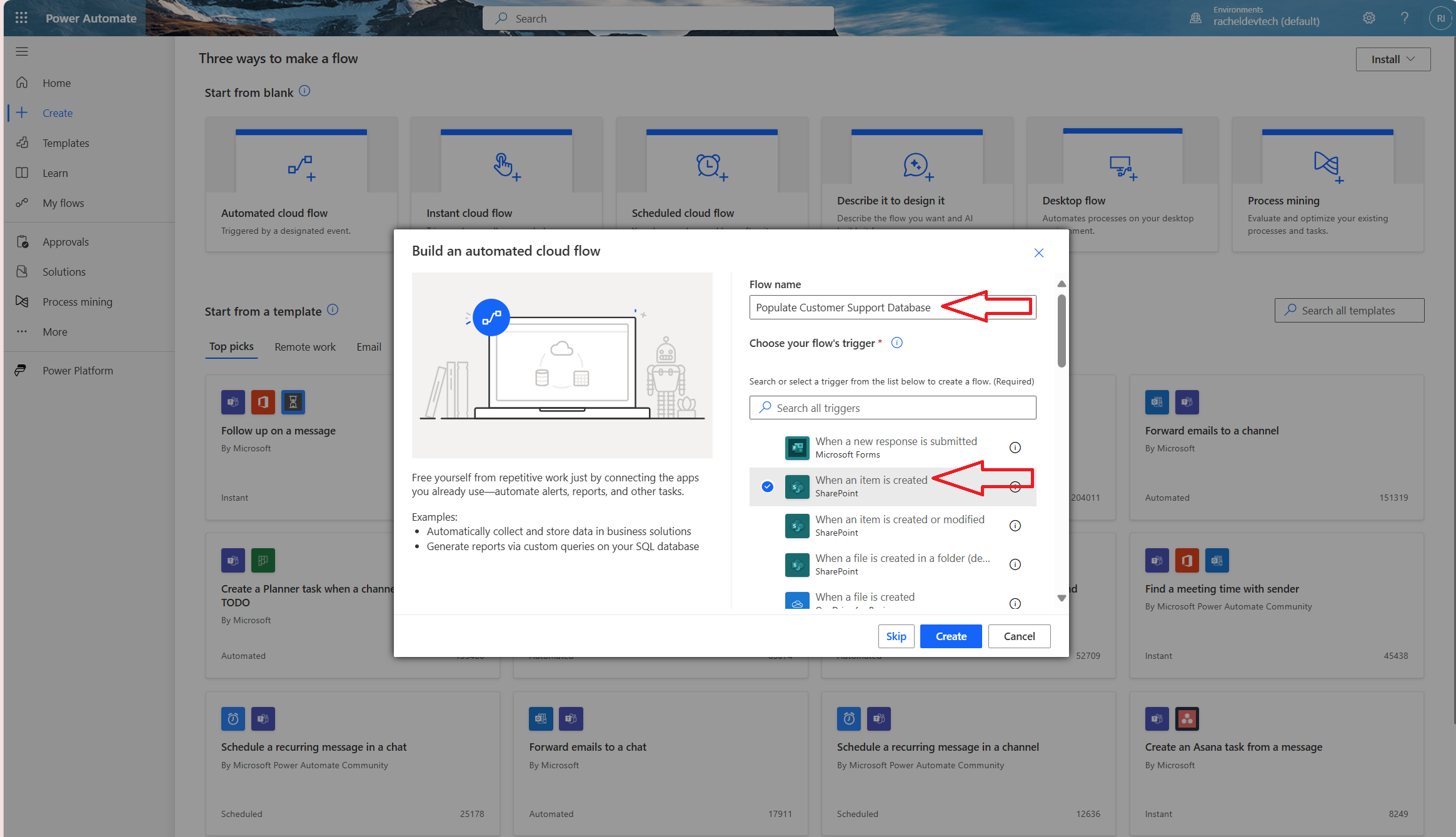Switch to the Top picks tab
This screenshot has height=837, width=1456.
[x=231, y=346]
